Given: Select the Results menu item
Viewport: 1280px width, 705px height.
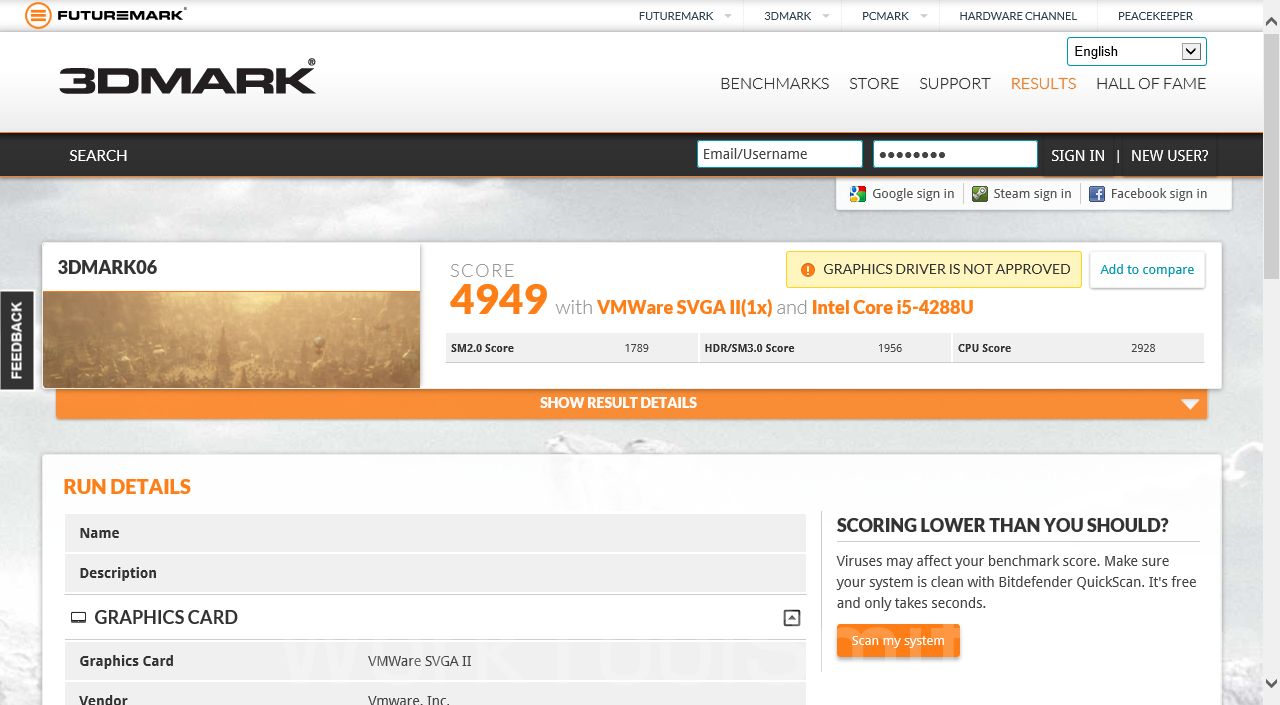Looking at the screenshot, I should (1043, 84).
